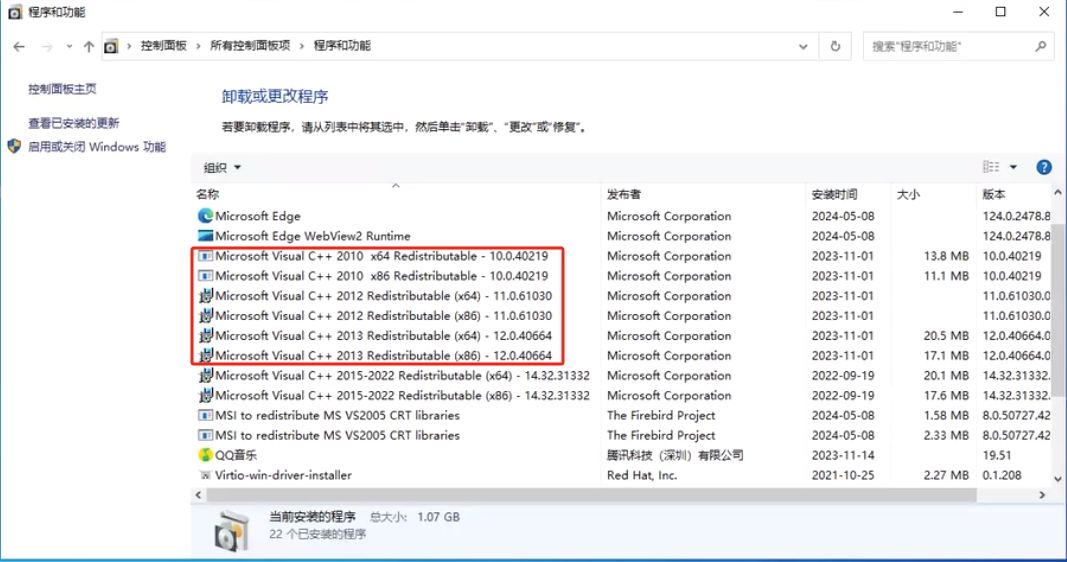The image size is (1067, 562).
Task: Open 启用或关闭 Windows 功能 link
Action: 97,147
